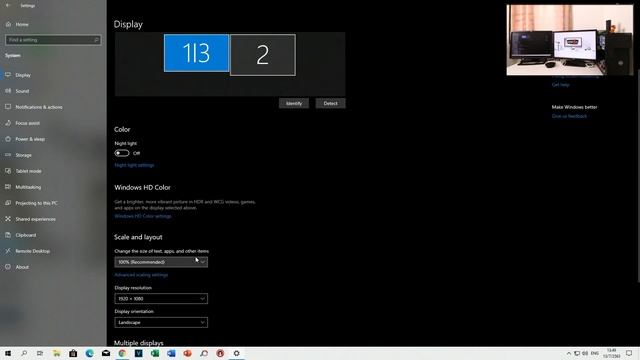Open the Display orientation Landscape dropdown
This screenshot has height=360, width=640.
(x=161, y=322)
